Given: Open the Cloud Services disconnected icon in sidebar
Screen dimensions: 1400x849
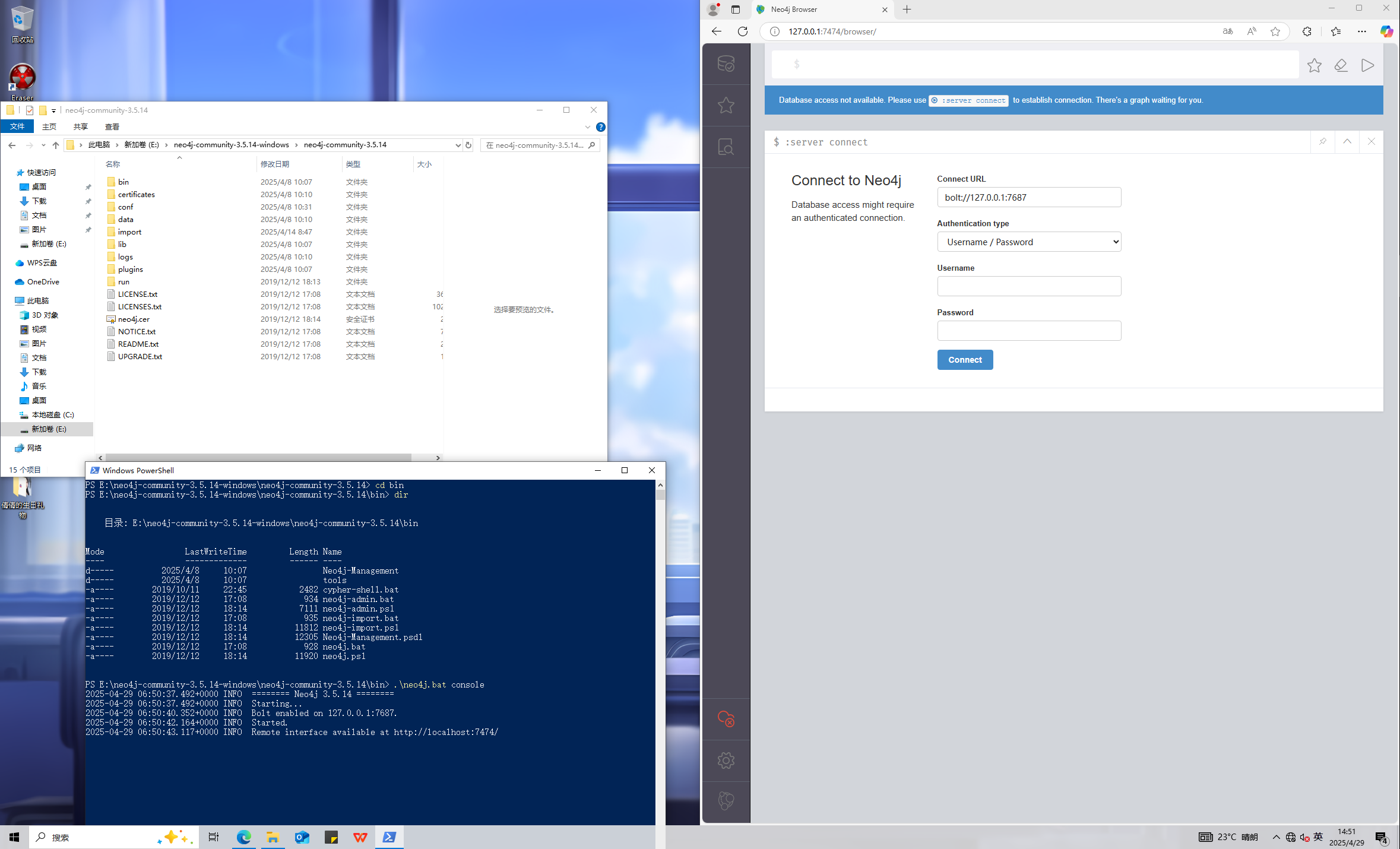Looking at the screenshot, I should (x=726, y=719).
